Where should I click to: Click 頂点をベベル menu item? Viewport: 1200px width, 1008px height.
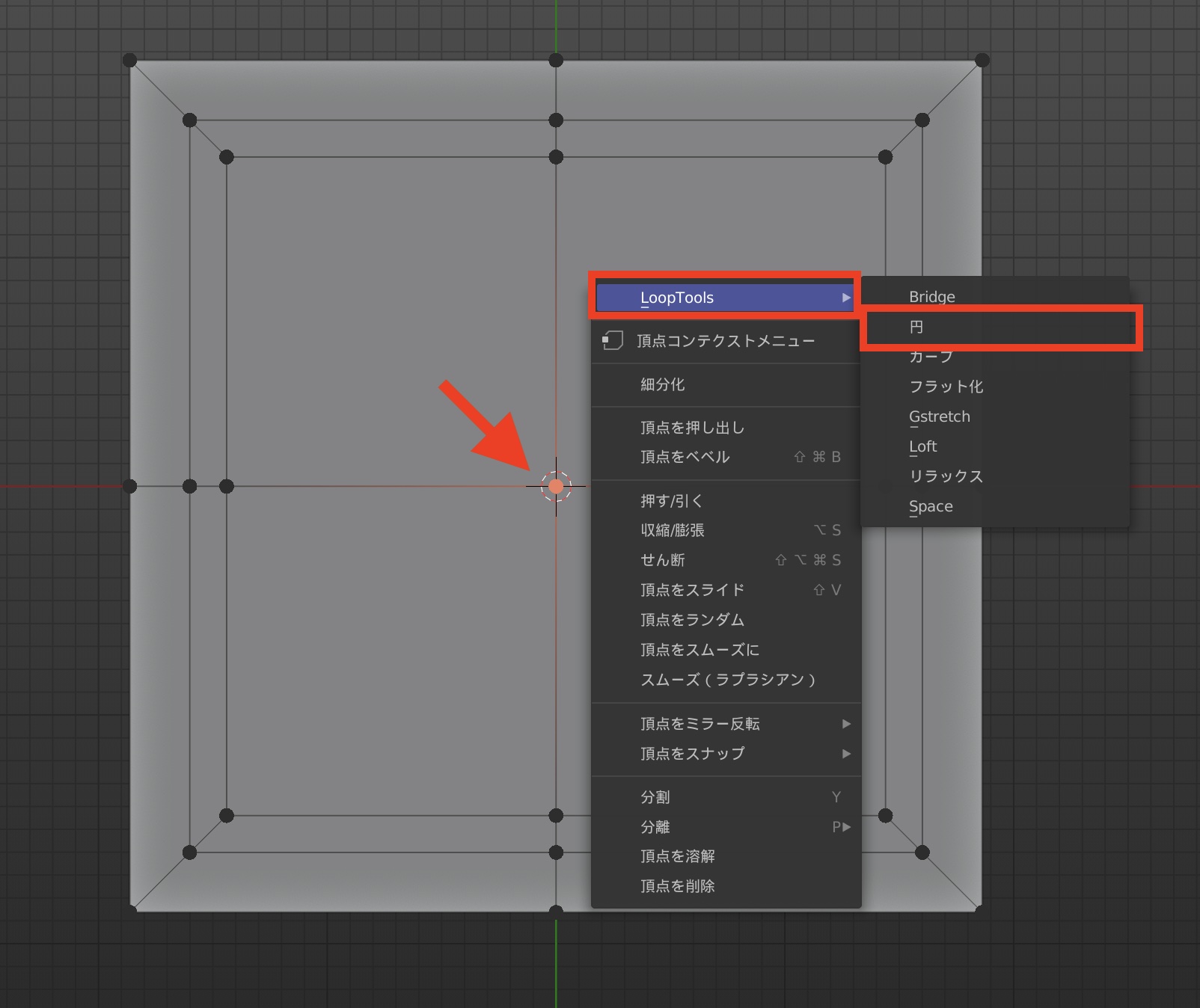pos(685,457)
